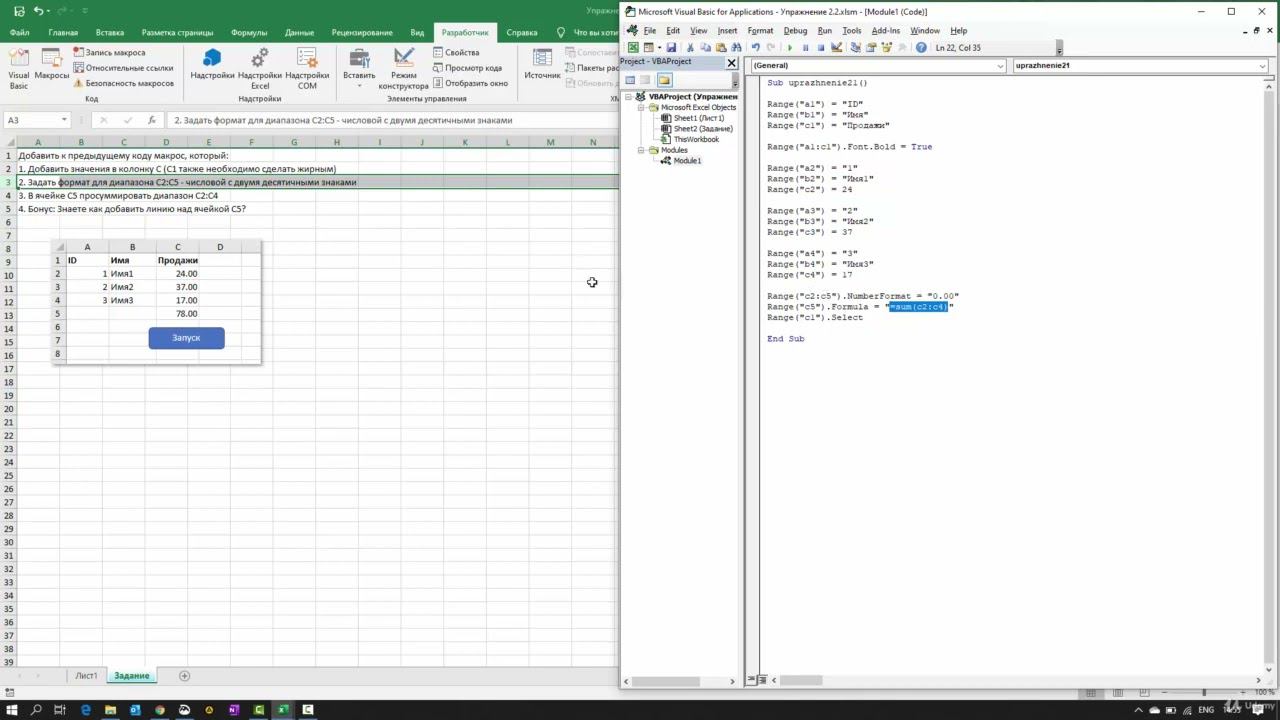The height and width of the screenshot is (720, 1280).
Task: Select Sheet1 (Лист1) in the project tree
Action: click(x=698, y=118)
